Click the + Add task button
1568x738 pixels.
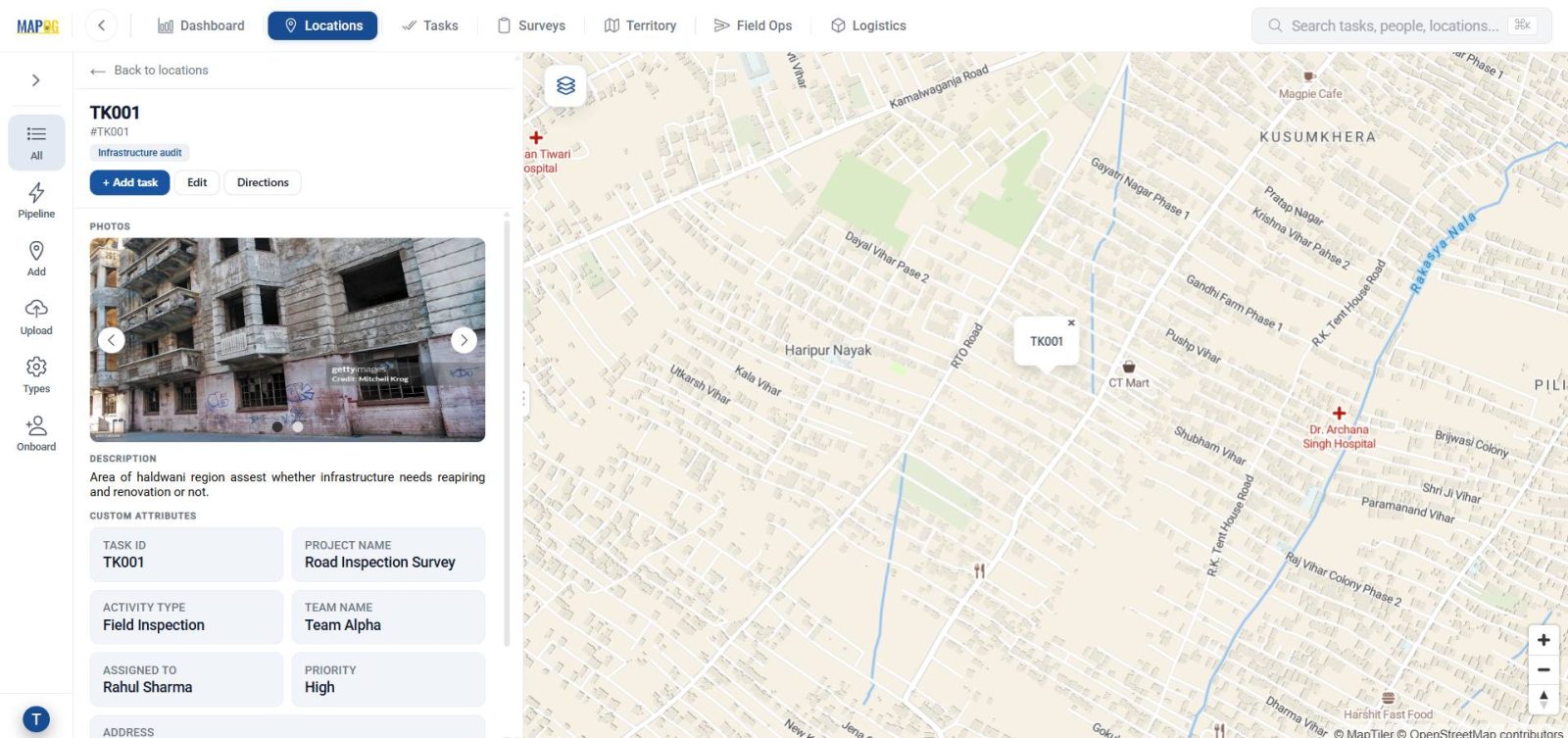click(129, 182)
